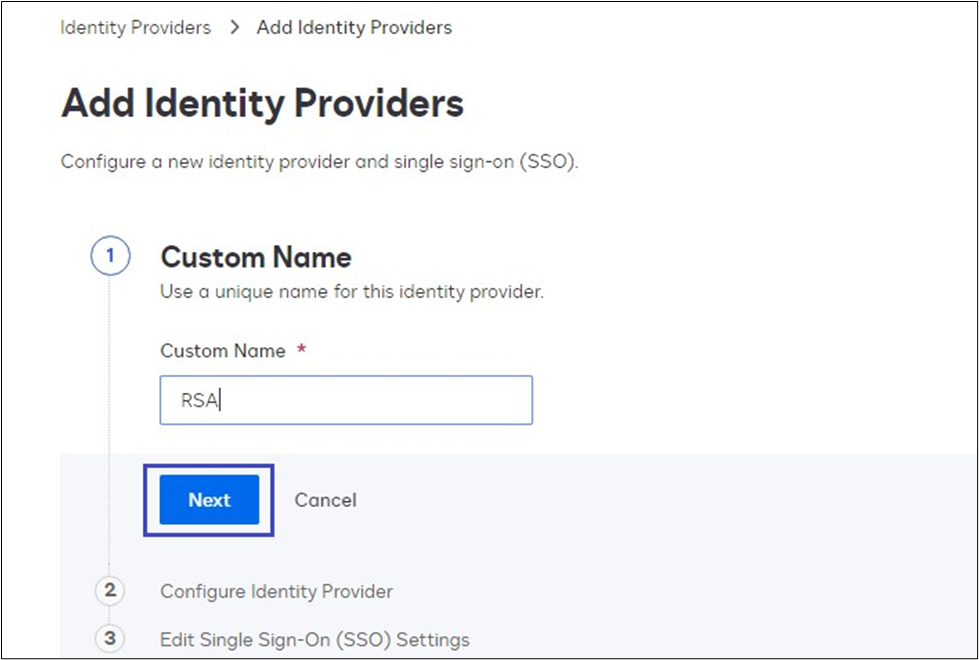This screenshot has height=660, width=979.
Task: Click the step 2 circle icon
Action: click(110, 591)
